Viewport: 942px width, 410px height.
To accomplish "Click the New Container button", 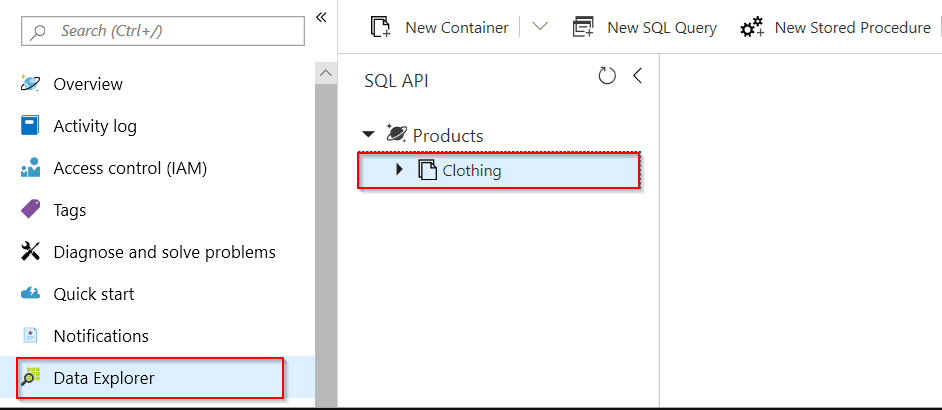I will pos(442,28).
